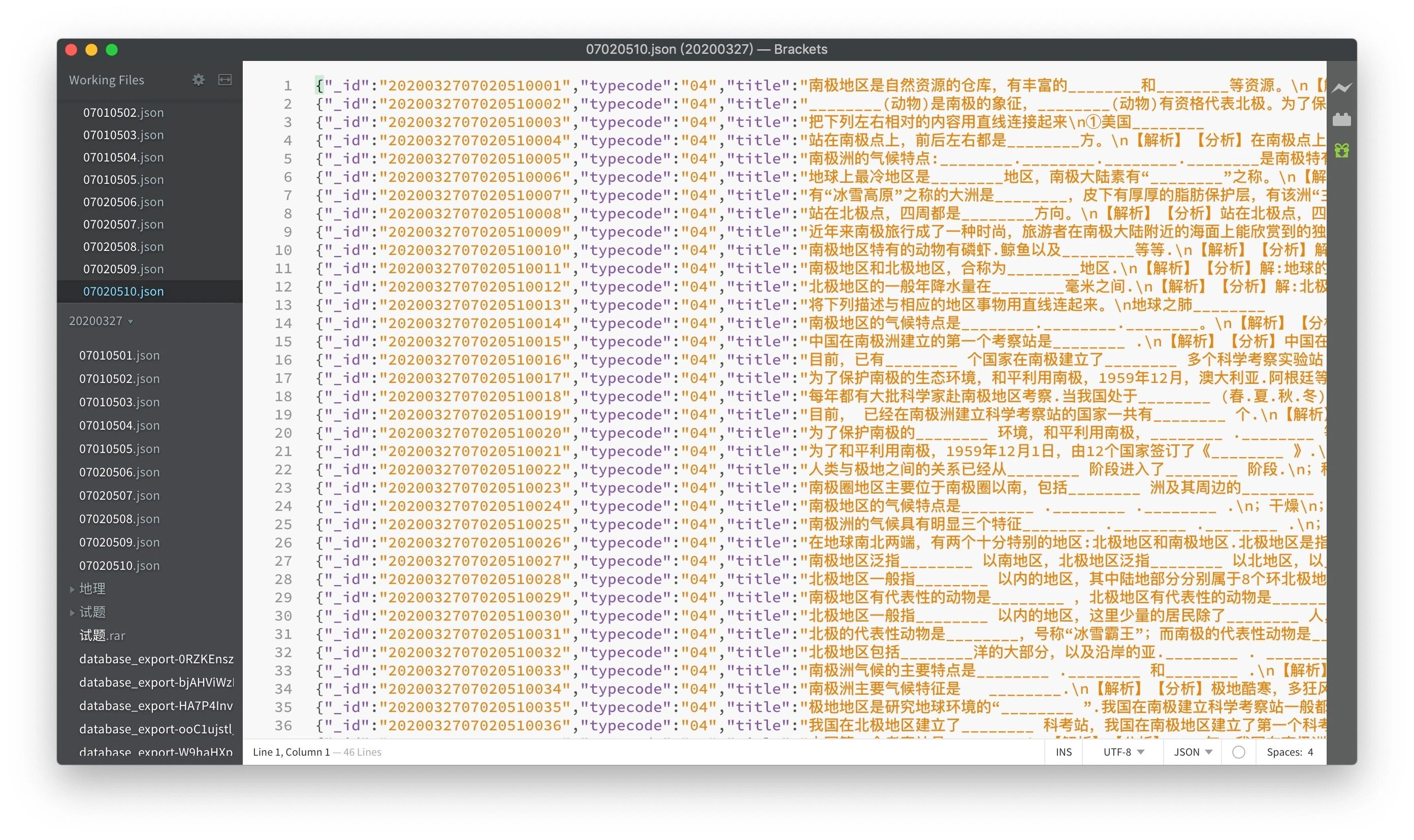Click the red close window button
Image resolution: width=1414 pixels, height=840 pixels.
[71, 50]
